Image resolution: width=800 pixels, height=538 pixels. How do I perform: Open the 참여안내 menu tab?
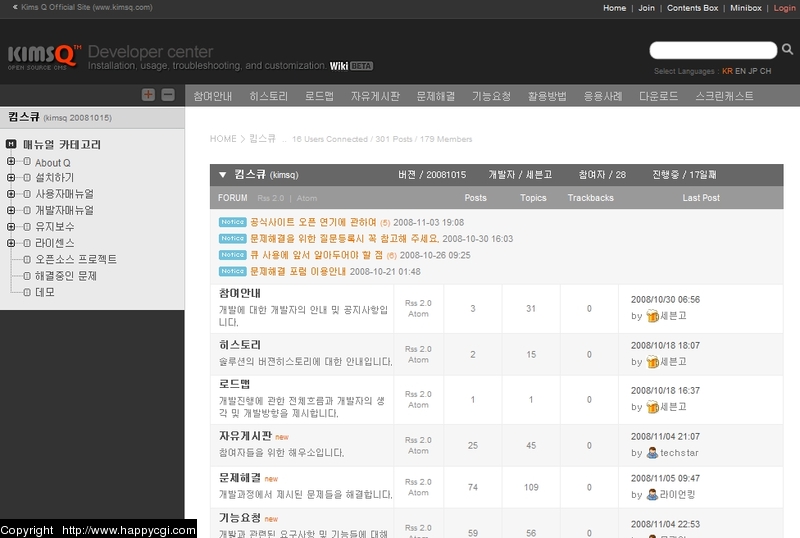213,96
